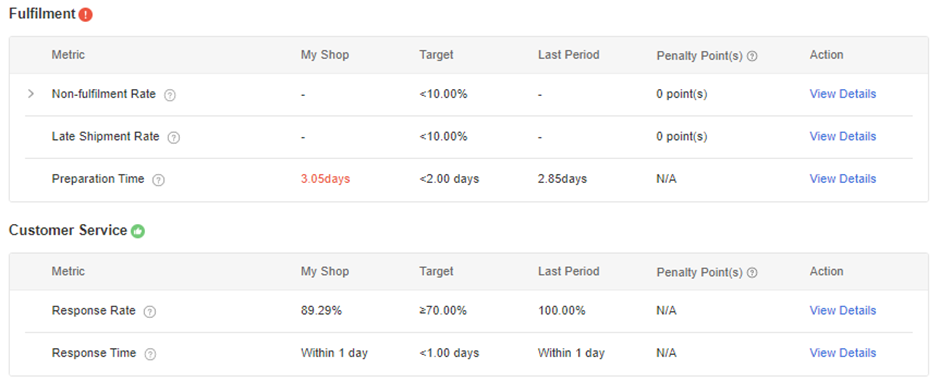View Details for Response Rate
Screen dimensions: 940x382
[842, 310]
